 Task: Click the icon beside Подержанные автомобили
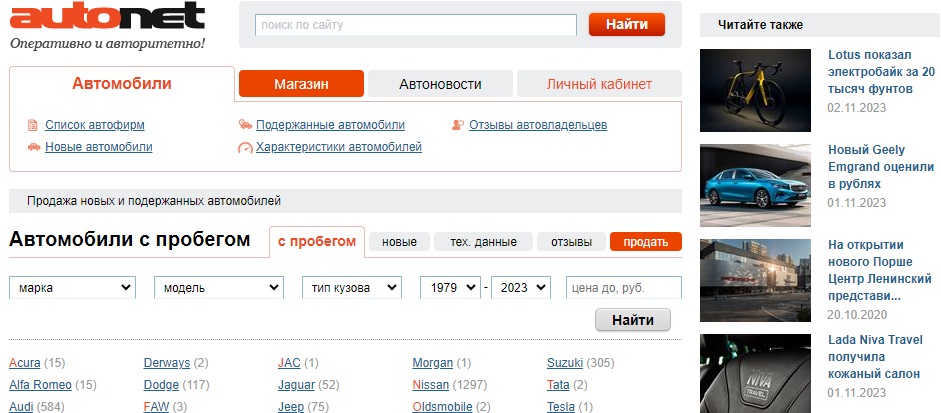245,126
